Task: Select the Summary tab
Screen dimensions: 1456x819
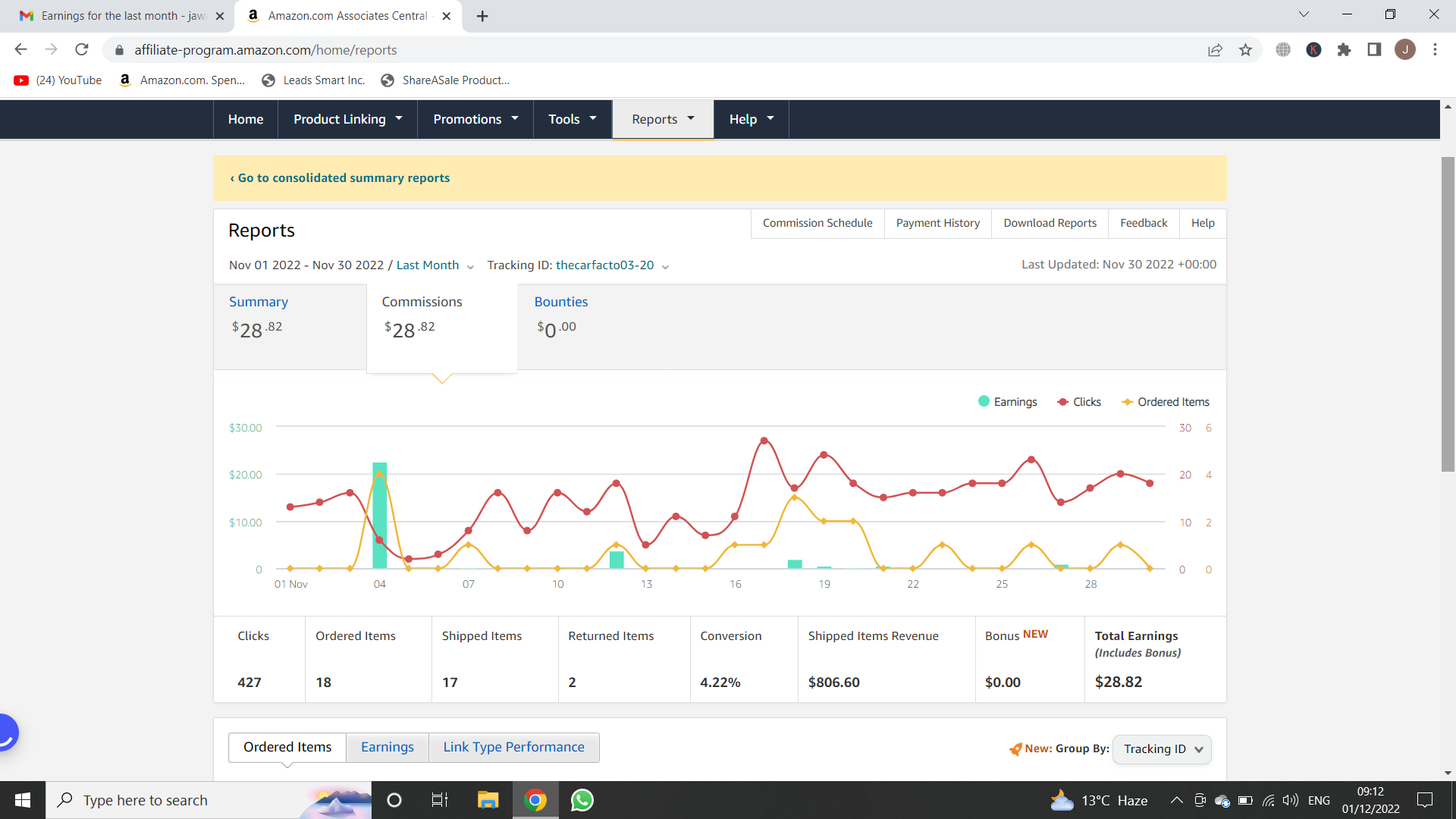Action: [290, 326]
